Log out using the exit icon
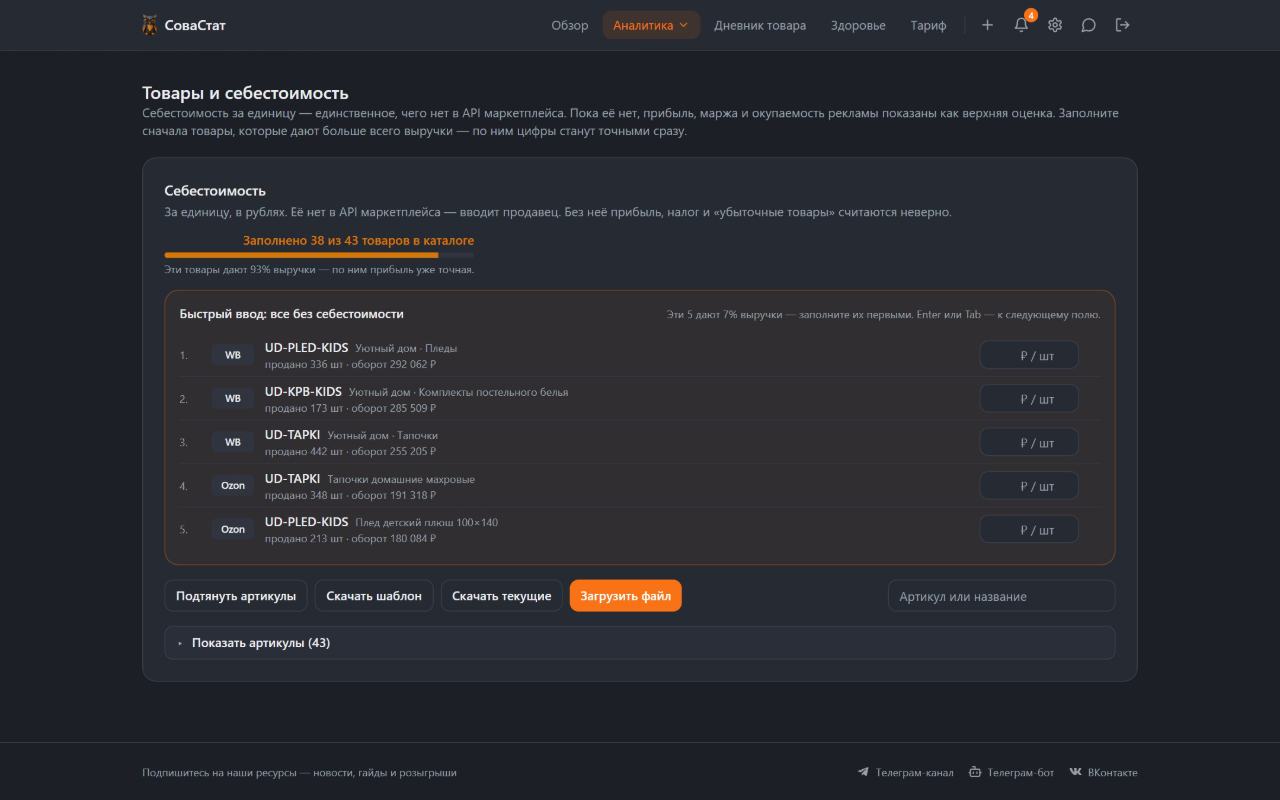Screen dimensions: 1280x800 1123,25
